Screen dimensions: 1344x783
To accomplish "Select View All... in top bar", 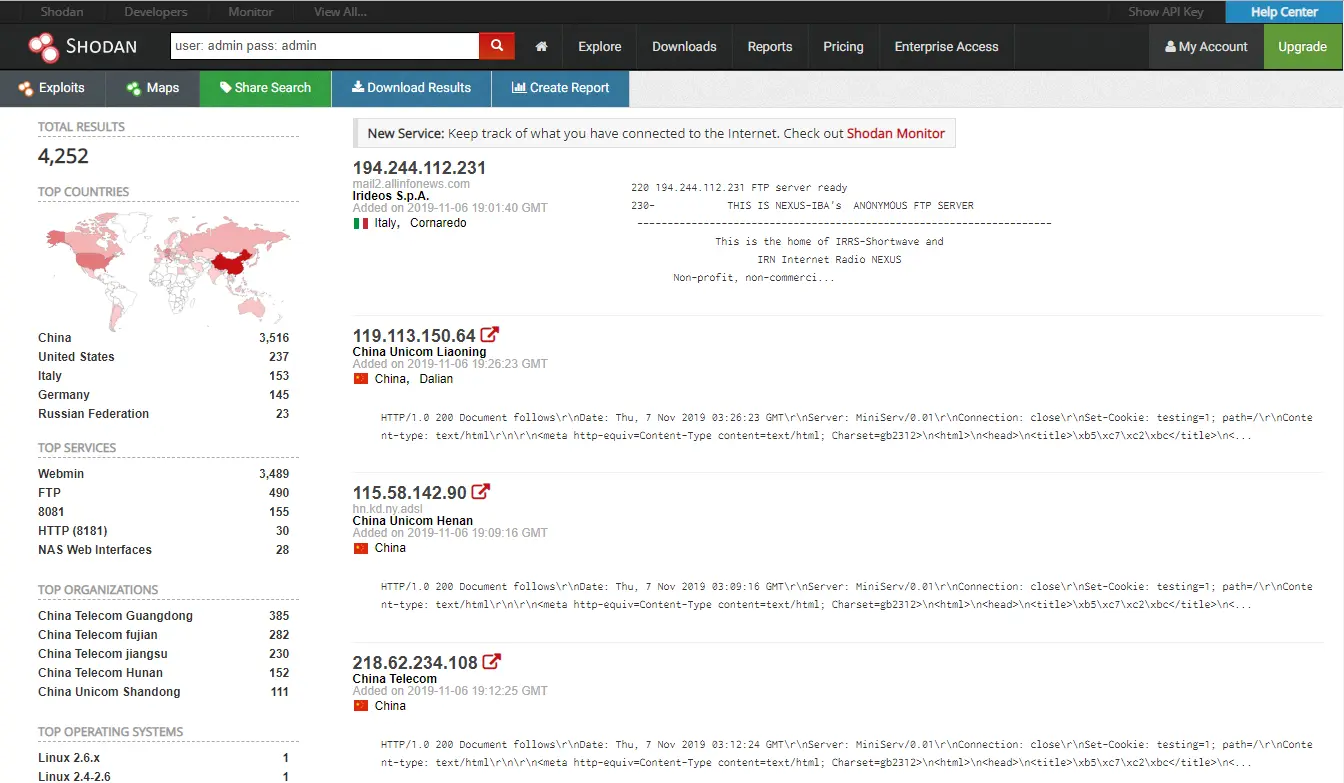I will (340, 12).
